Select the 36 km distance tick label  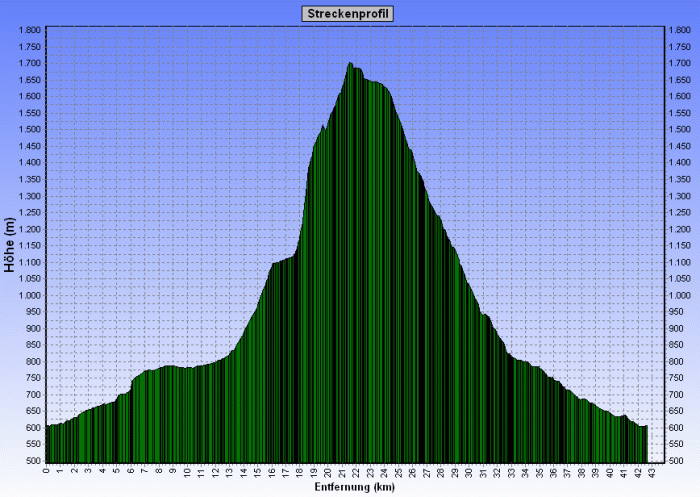553,472
